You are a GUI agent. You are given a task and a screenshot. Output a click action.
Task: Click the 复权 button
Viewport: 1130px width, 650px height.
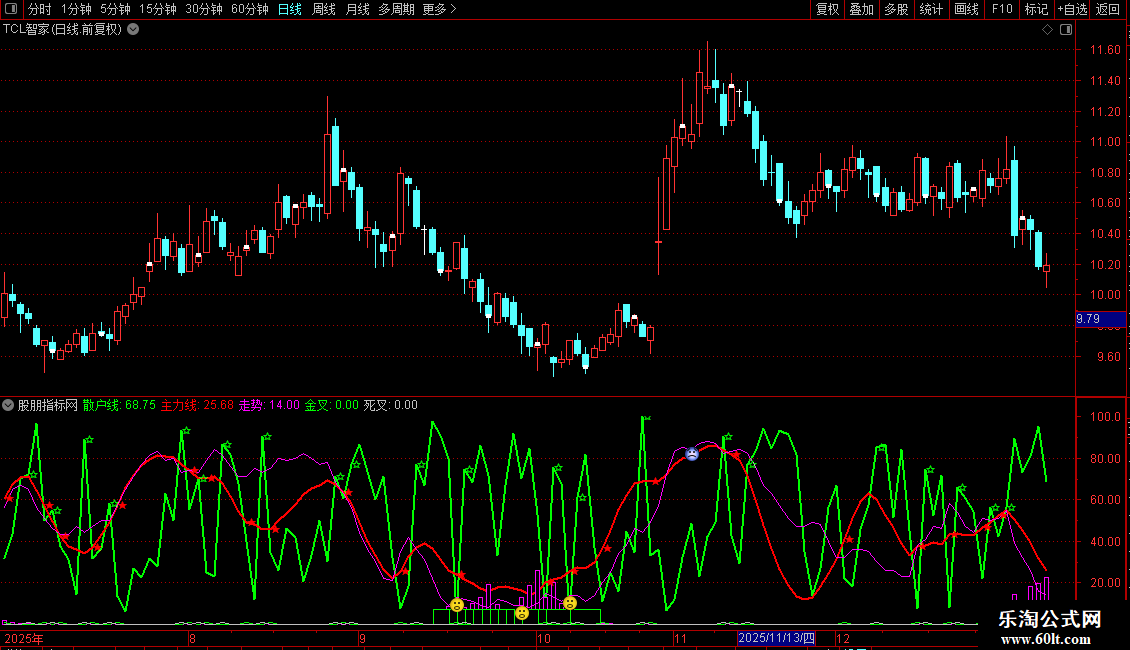pos(827,9)
